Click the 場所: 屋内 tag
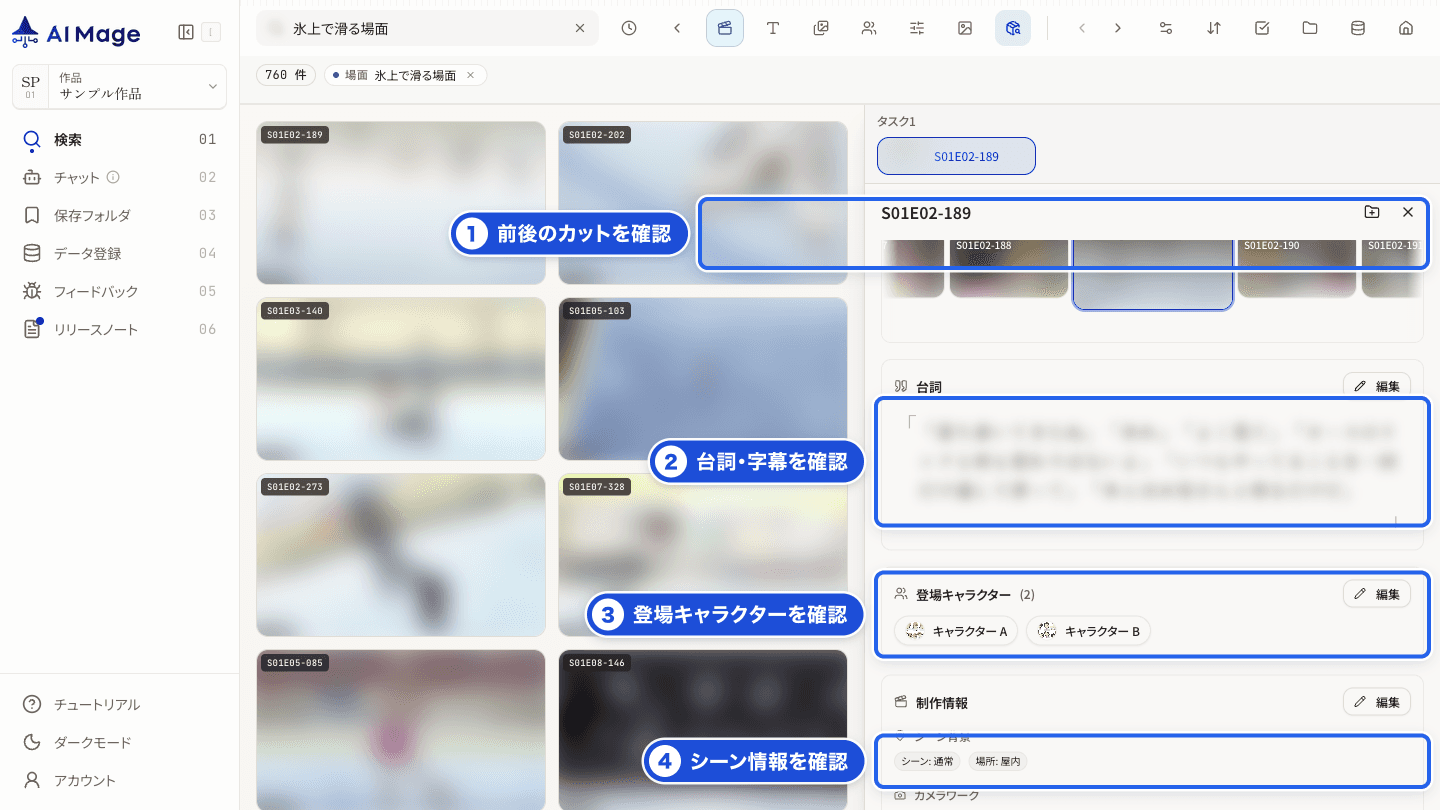This screenshot has width=1440, height=810. click(x=997, y=761)
